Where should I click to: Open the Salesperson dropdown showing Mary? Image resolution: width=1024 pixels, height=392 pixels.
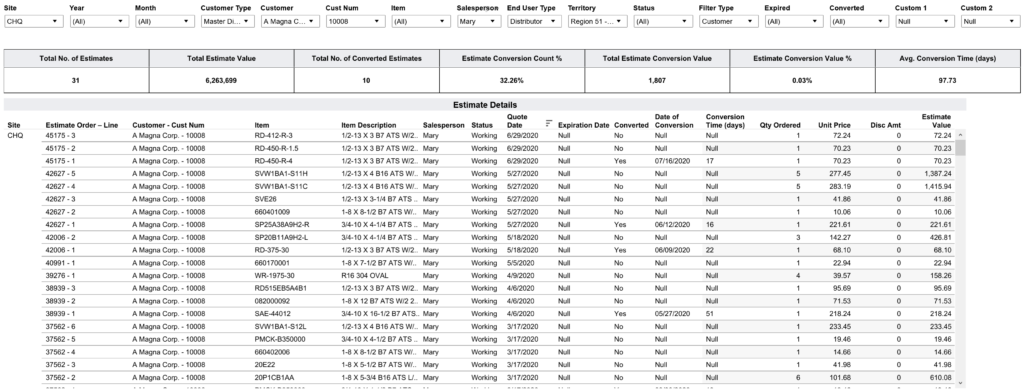tap(479, 22)
